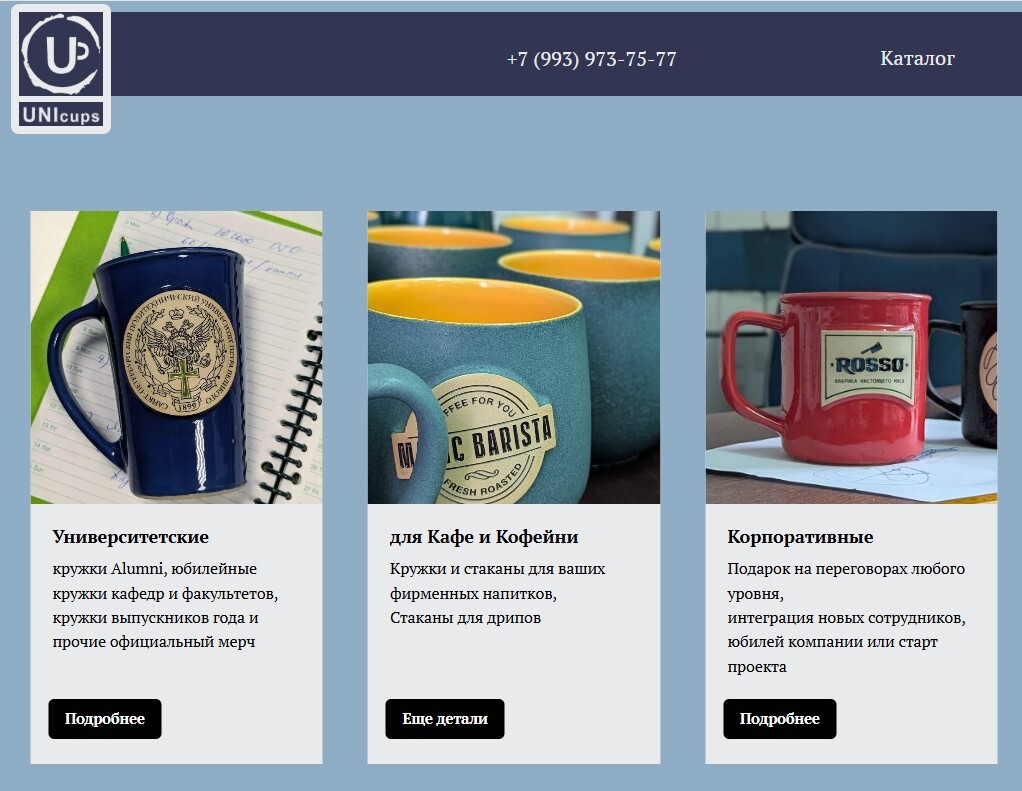Select the для Кафе и Кофейни heading
The height and width of the screenshot is (791, 1022).
pos(484,537)
